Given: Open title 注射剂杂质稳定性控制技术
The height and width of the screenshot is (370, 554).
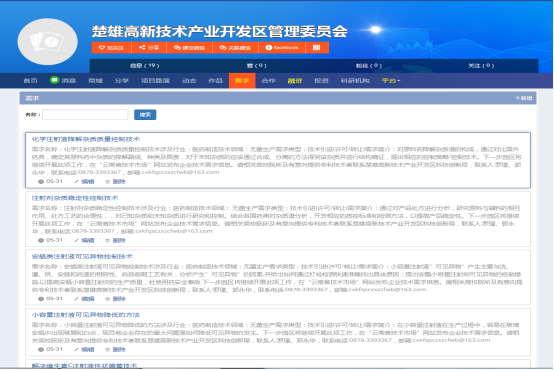Looking at the screenshot, I should (x=75, y=198).
